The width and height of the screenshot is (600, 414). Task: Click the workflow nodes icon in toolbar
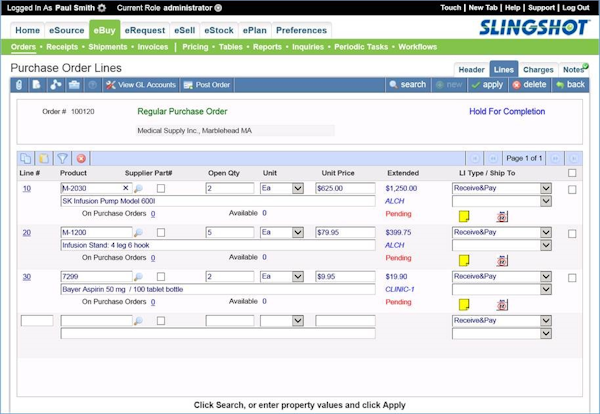(x=55, y=85)
